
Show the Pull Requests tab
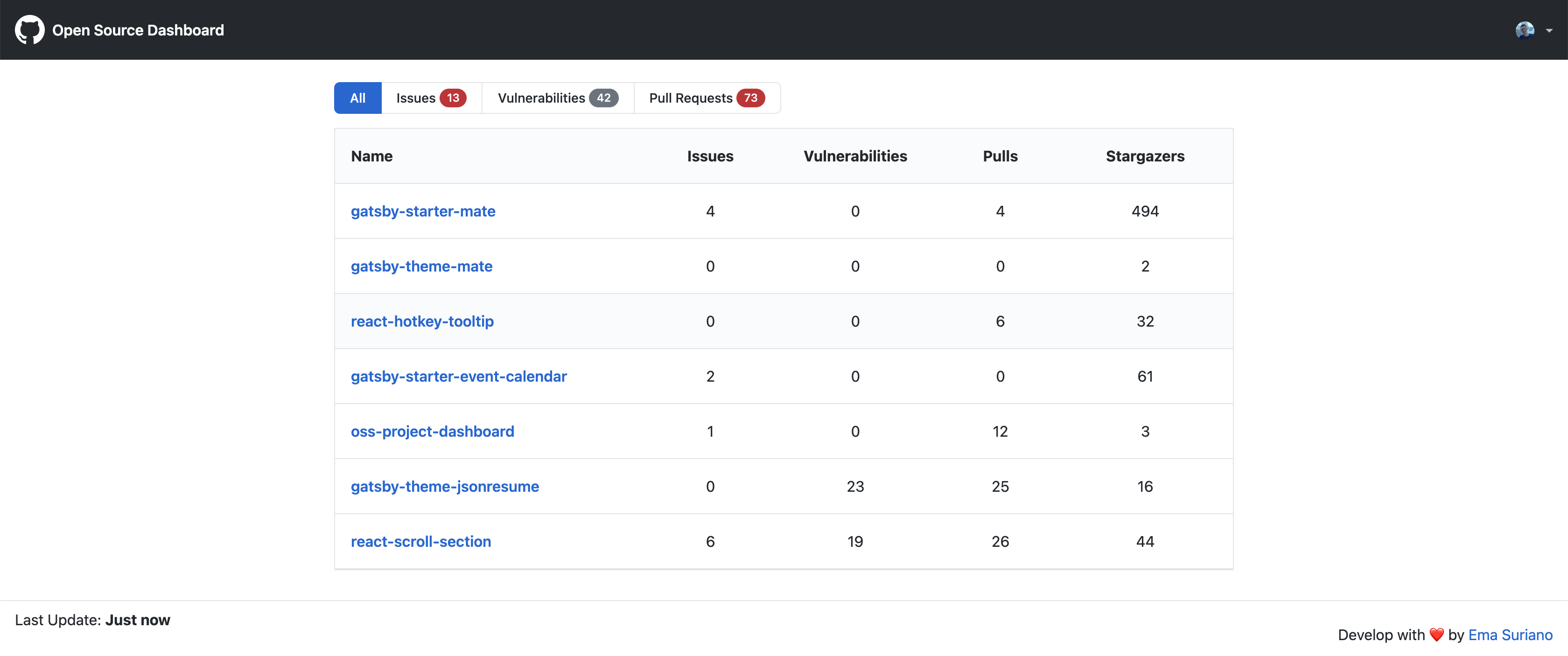tap(690, 98)
